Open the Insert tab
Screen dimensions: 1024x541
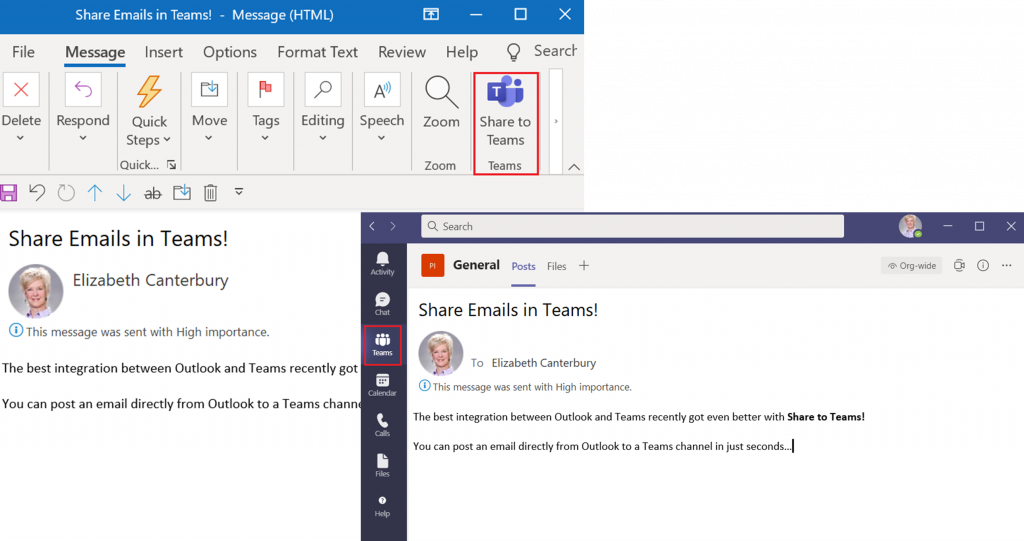click(163, 52)
